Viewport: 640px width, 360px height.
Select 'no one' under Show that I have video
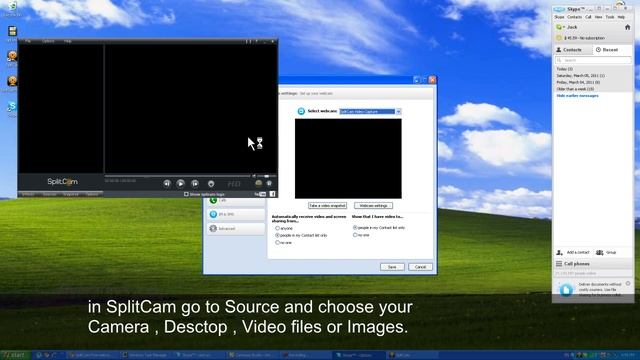pyautogui.click(x=355, y=235)
